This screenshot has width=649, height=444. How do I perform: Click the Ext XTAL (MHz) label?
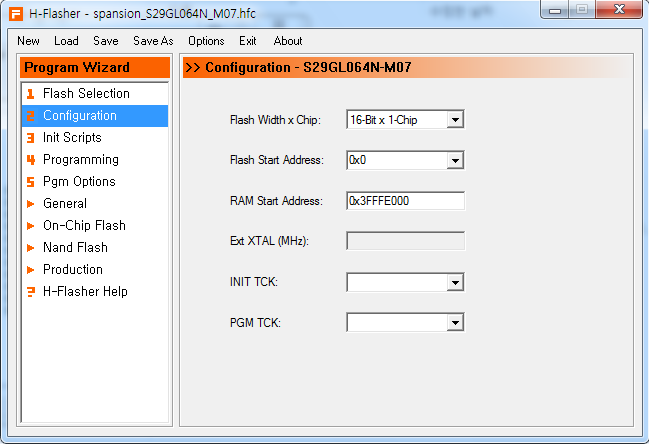[269, 241]
